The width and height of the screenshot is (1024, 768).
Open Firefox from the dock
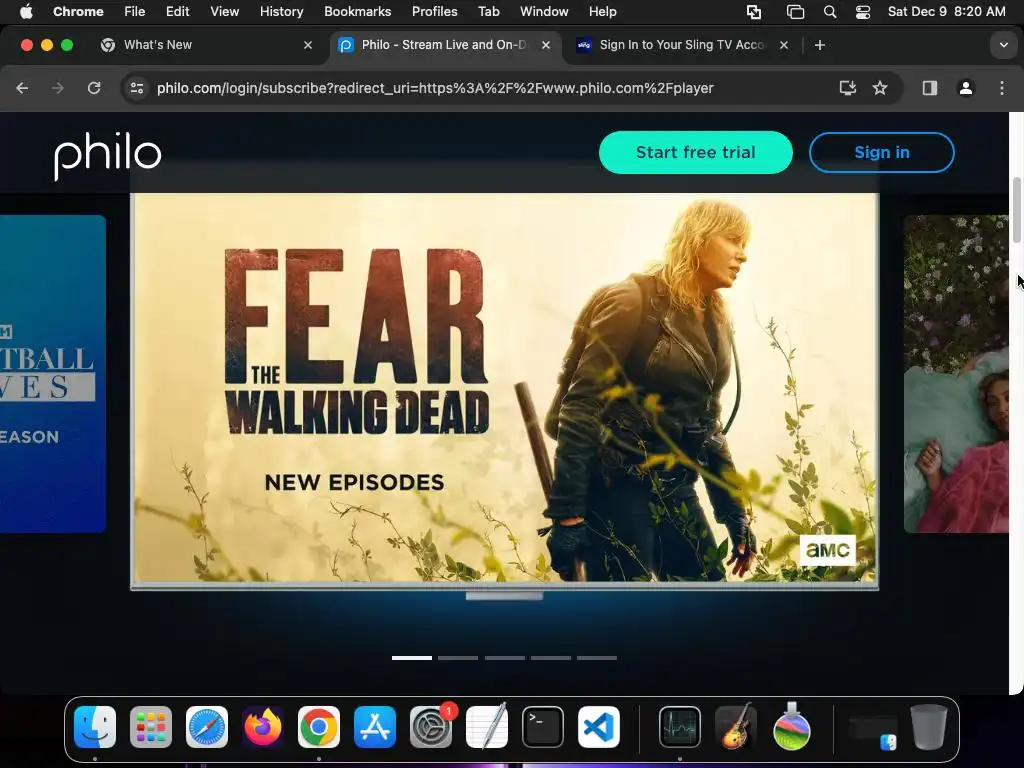pyautogui.click(x=263, y=727)
